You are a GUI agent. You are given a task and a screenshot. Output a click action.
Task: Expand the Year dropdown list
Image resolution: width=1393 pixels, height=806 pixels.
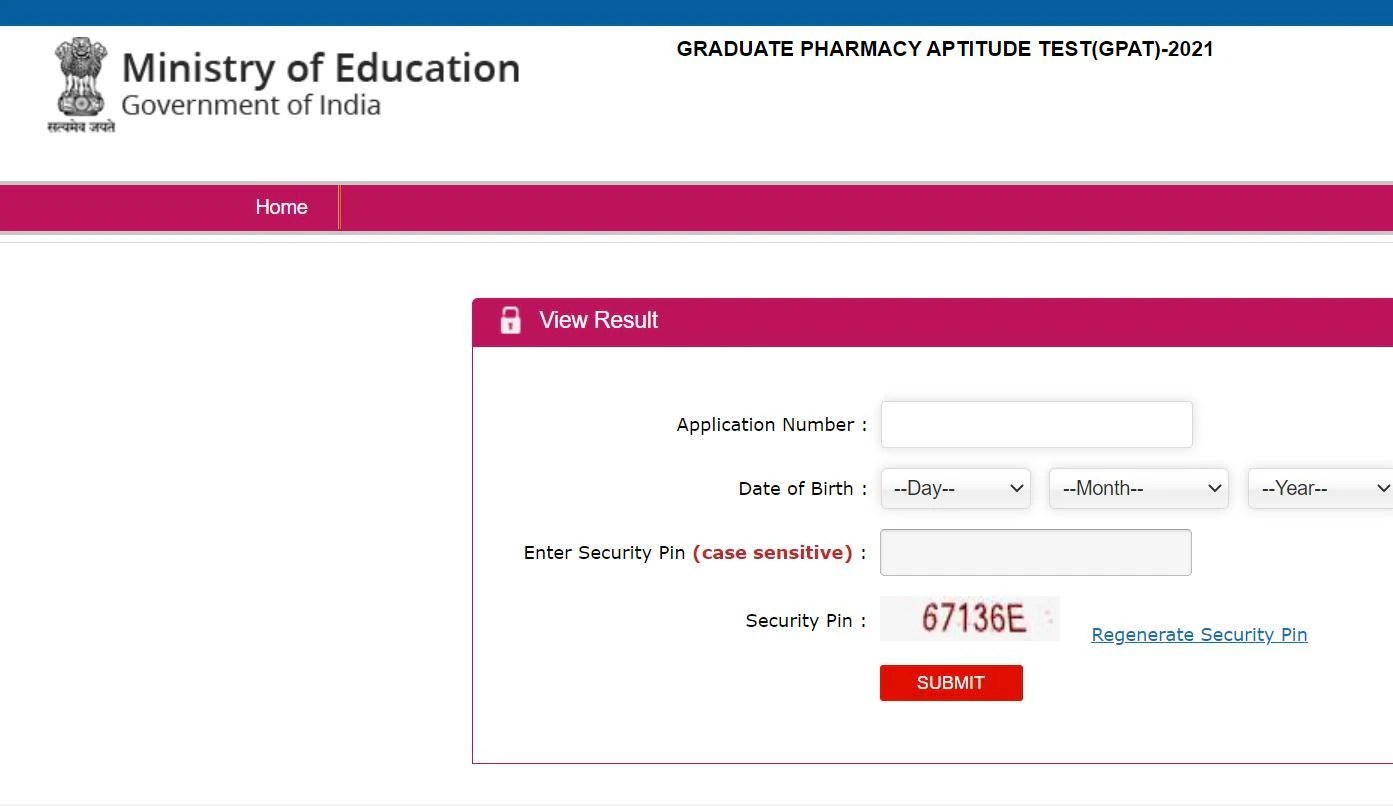click(1320, 489)
